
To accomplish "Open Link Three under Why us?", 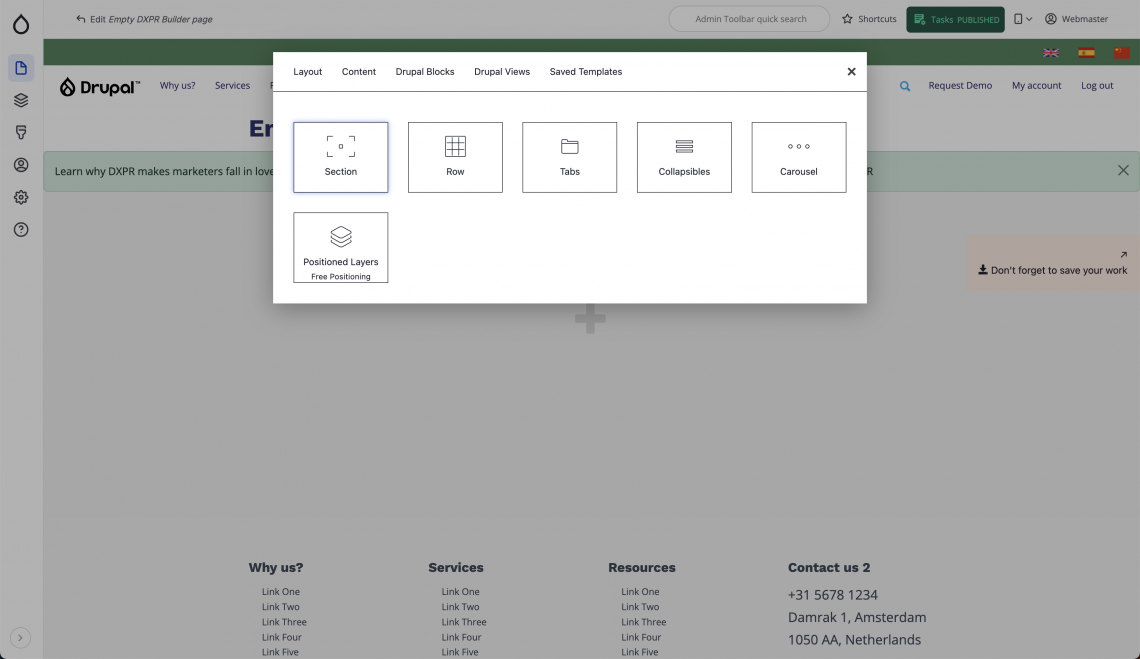I will pos(284,622).
